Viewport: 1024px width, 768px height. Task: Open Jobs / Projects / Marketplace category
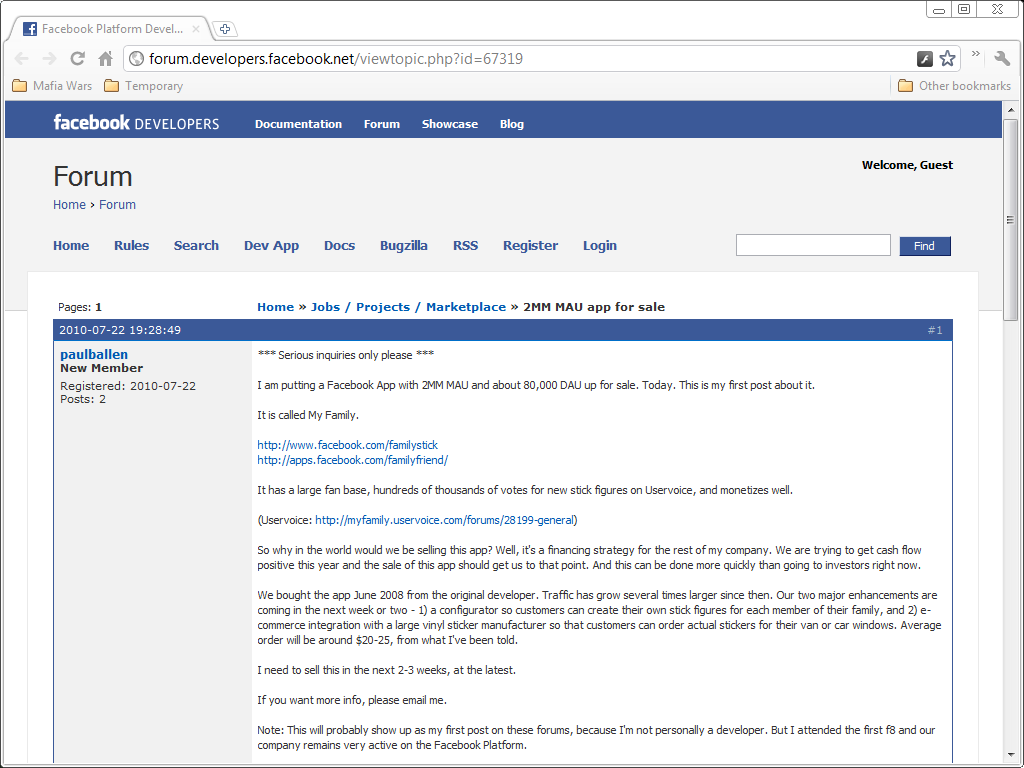408,307
